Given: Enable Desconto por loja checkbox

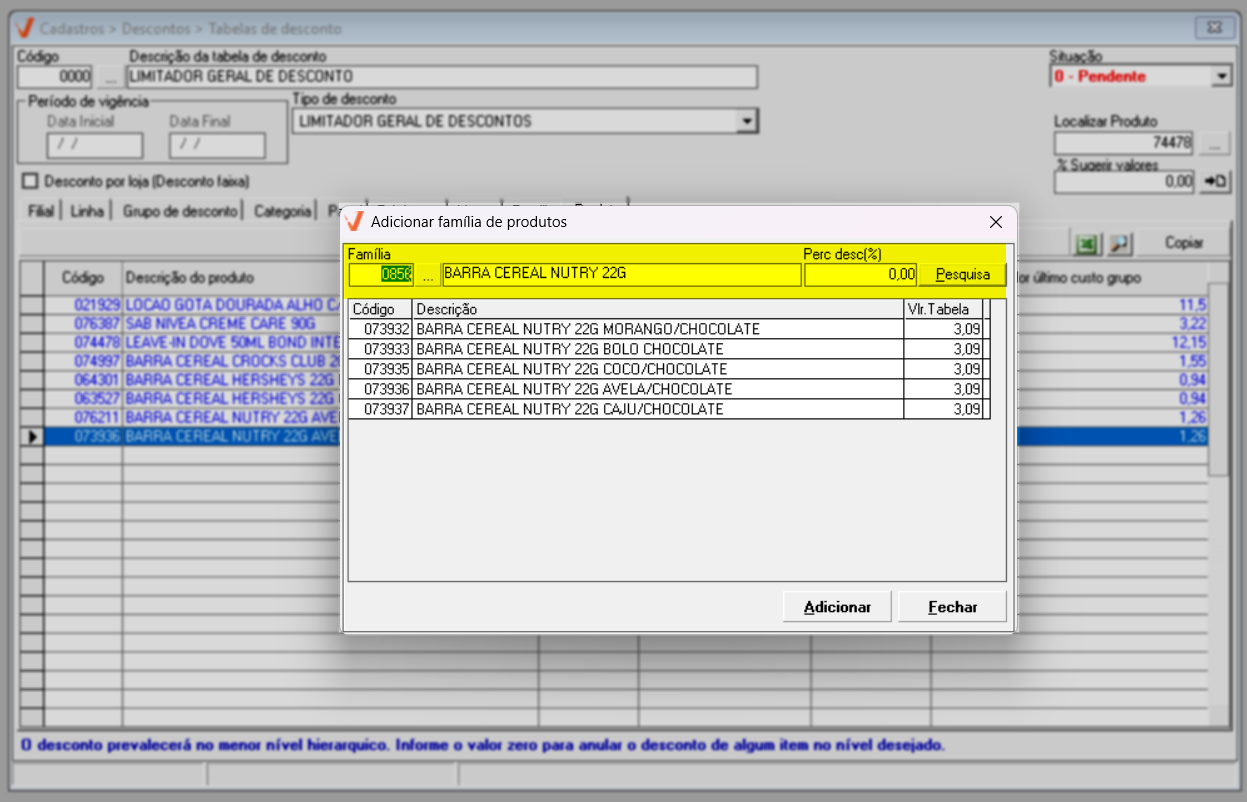Looking at the screenshot, I should pos(29,181).
